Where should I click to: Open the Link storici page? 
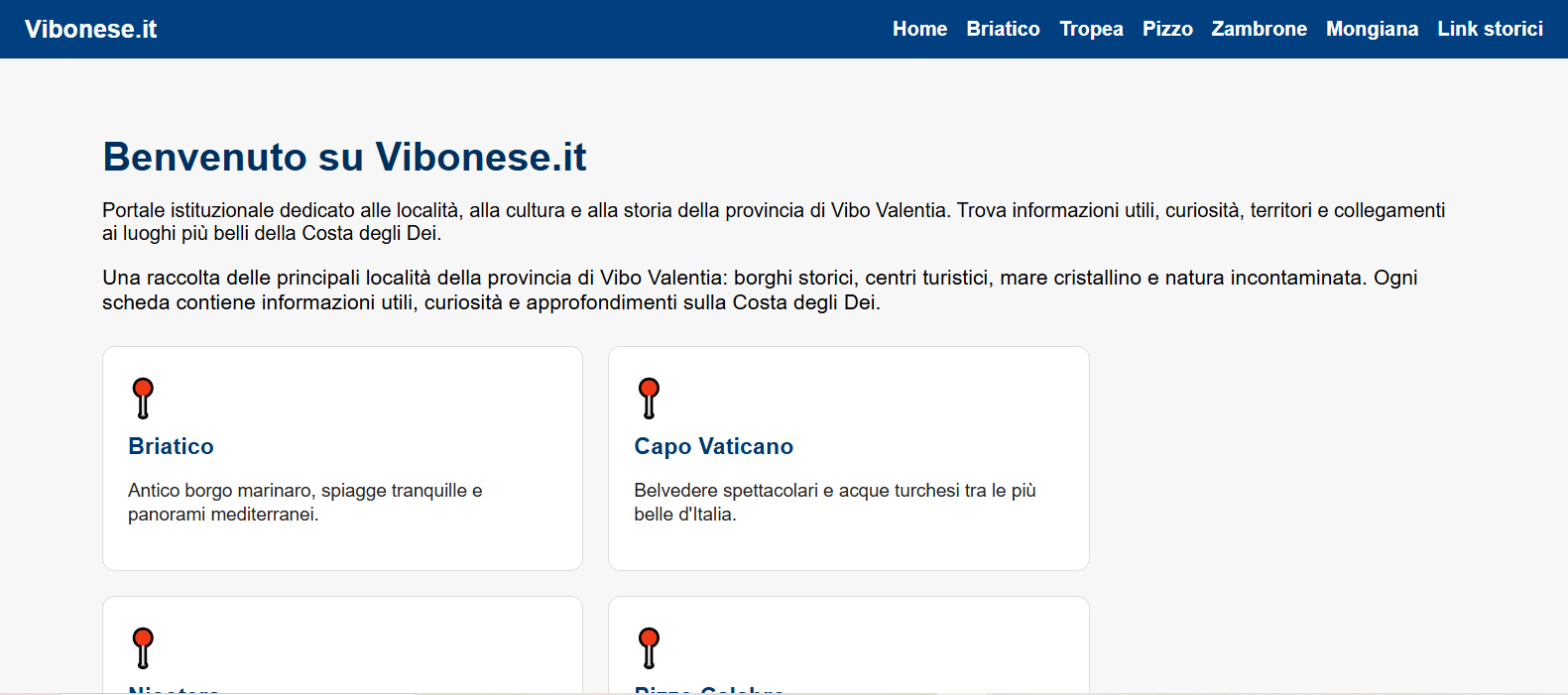tap(1490, 29)
